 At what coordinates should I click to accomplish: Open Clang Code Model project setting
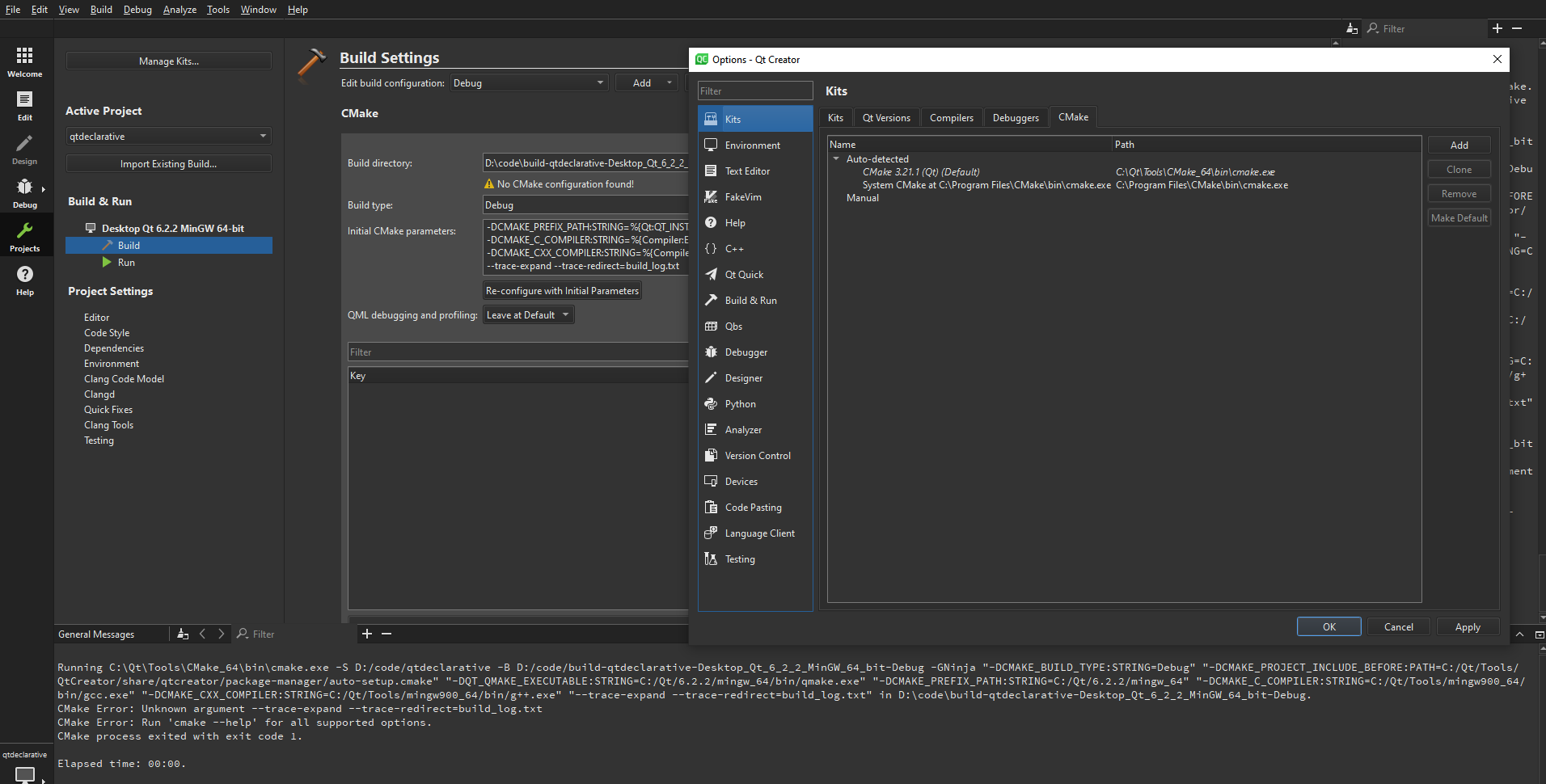124,378
